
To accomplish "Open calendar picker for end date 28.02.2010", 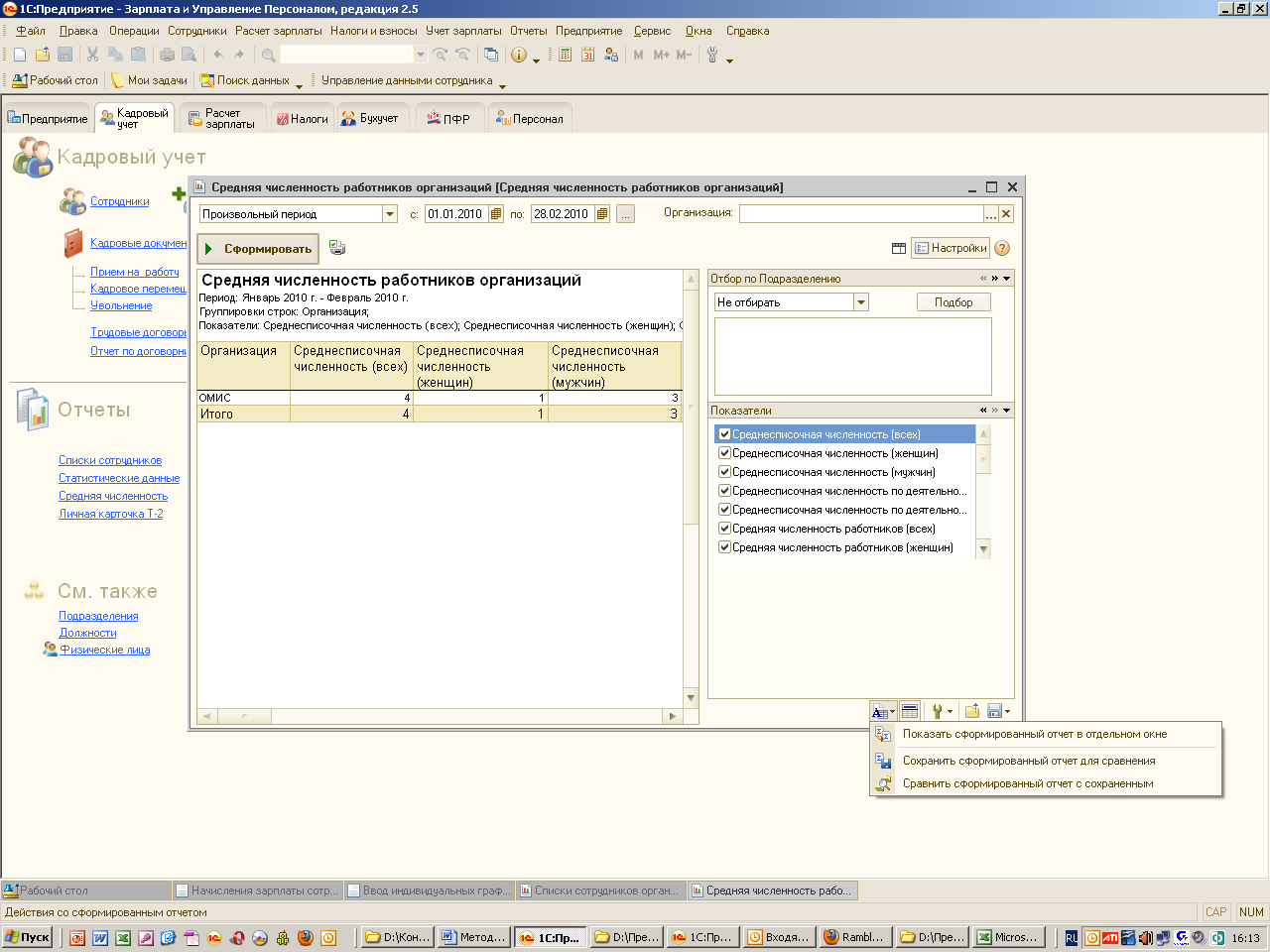I will tap(602, 213).
